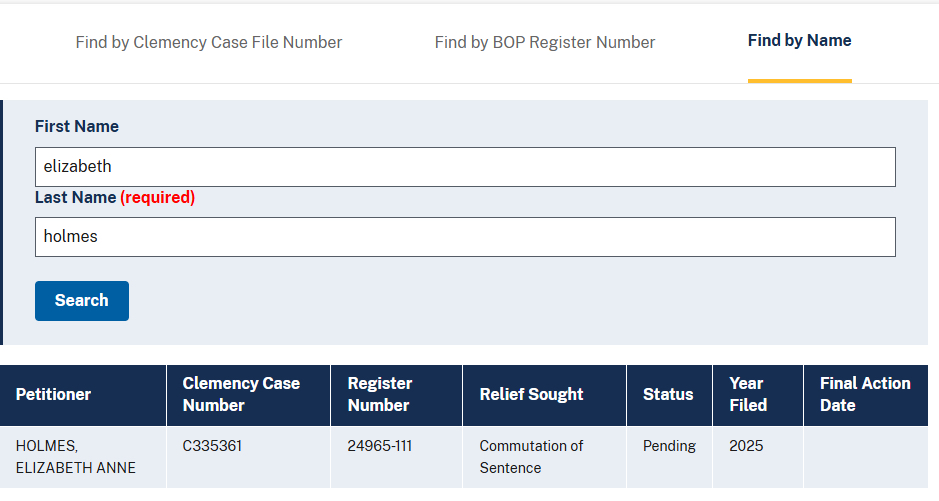Click the Petitioner column header
This screenshot has height=501, width=939.
point(53,394)
